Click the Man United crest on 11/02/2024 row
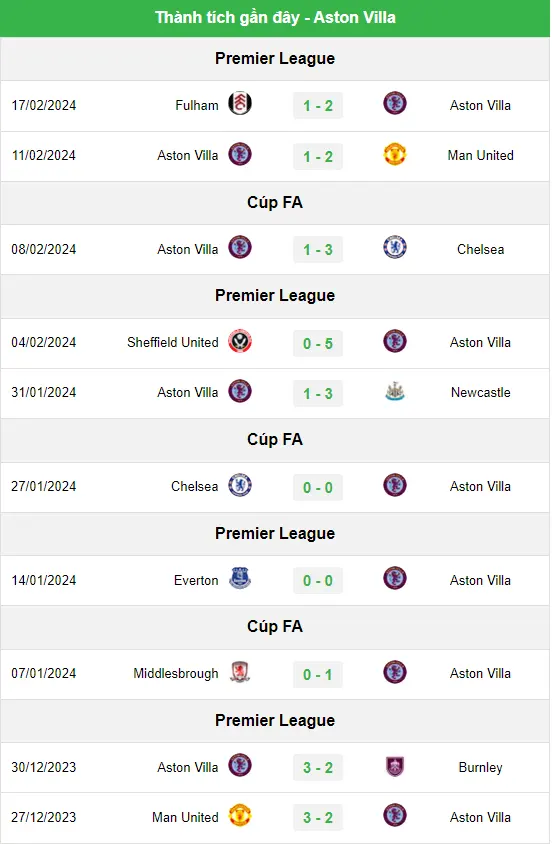The height and width of the screenshot is (844, 552). point(394,154)
